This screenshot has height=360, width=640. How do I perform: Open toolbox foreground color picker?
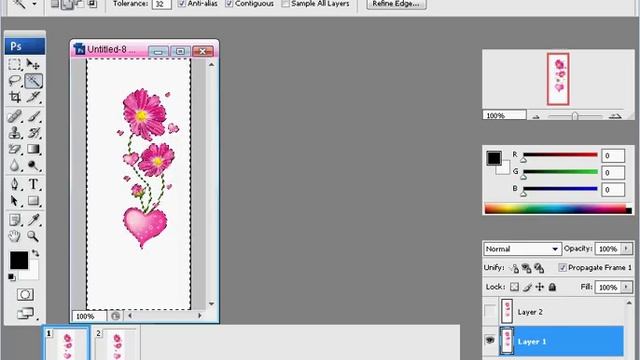click(x=18, y=260)
